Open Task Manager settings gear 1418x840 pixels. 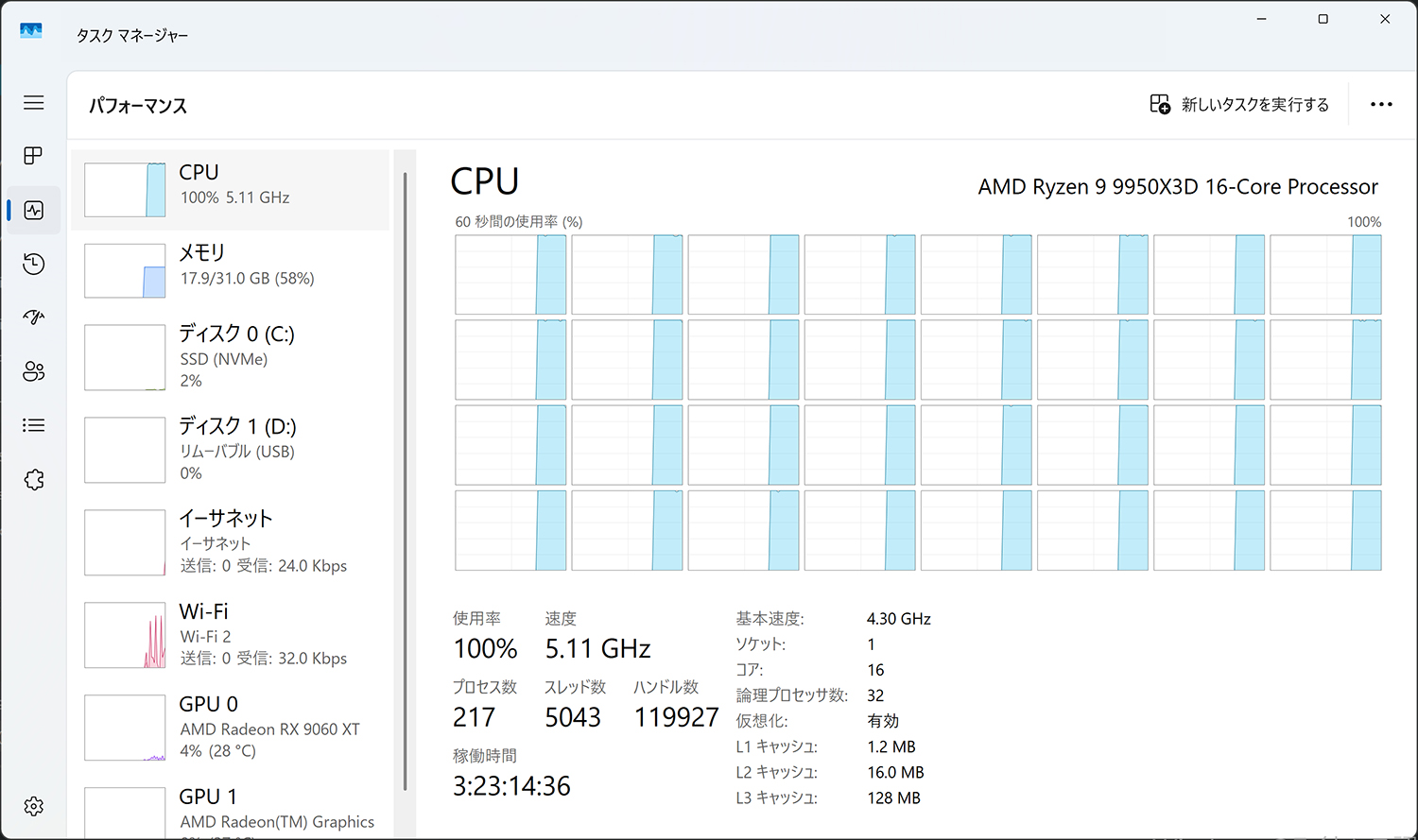click(34, 806)
